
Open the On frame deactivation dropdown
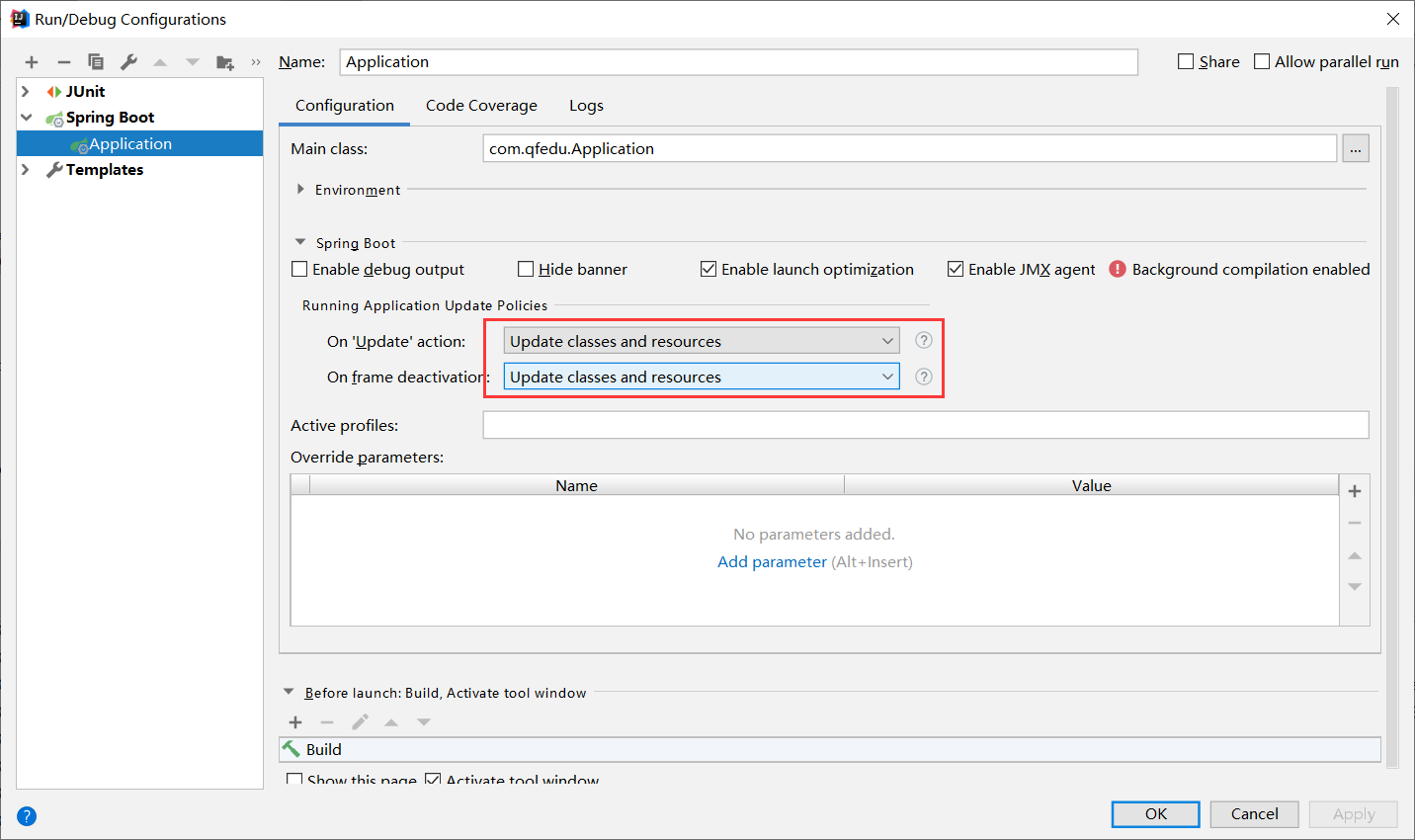[x=701, y=377]
